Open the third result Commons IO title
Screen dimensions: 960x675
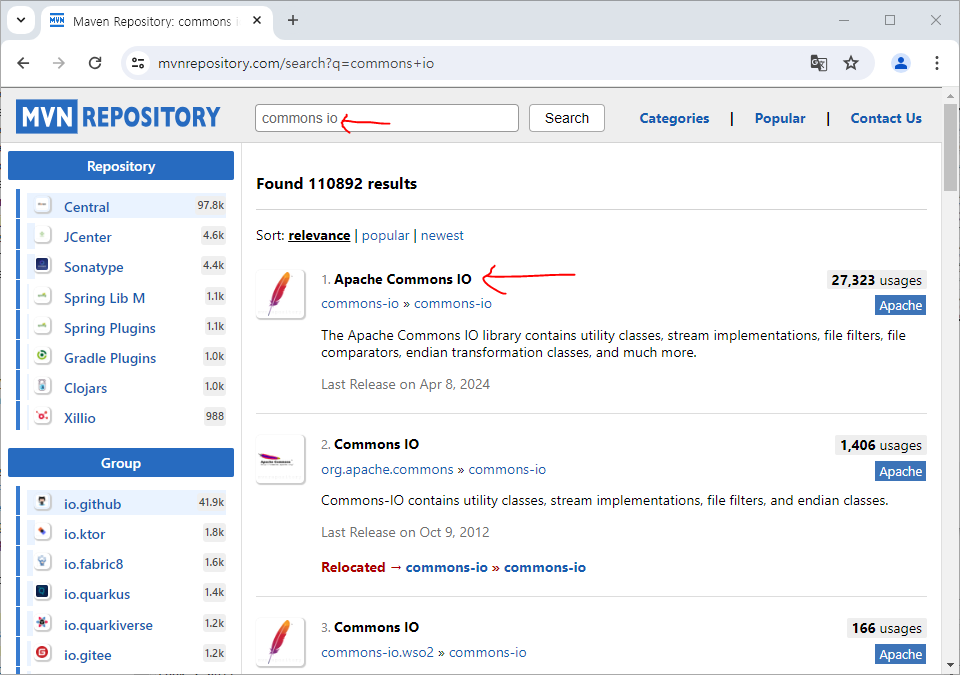377,627
